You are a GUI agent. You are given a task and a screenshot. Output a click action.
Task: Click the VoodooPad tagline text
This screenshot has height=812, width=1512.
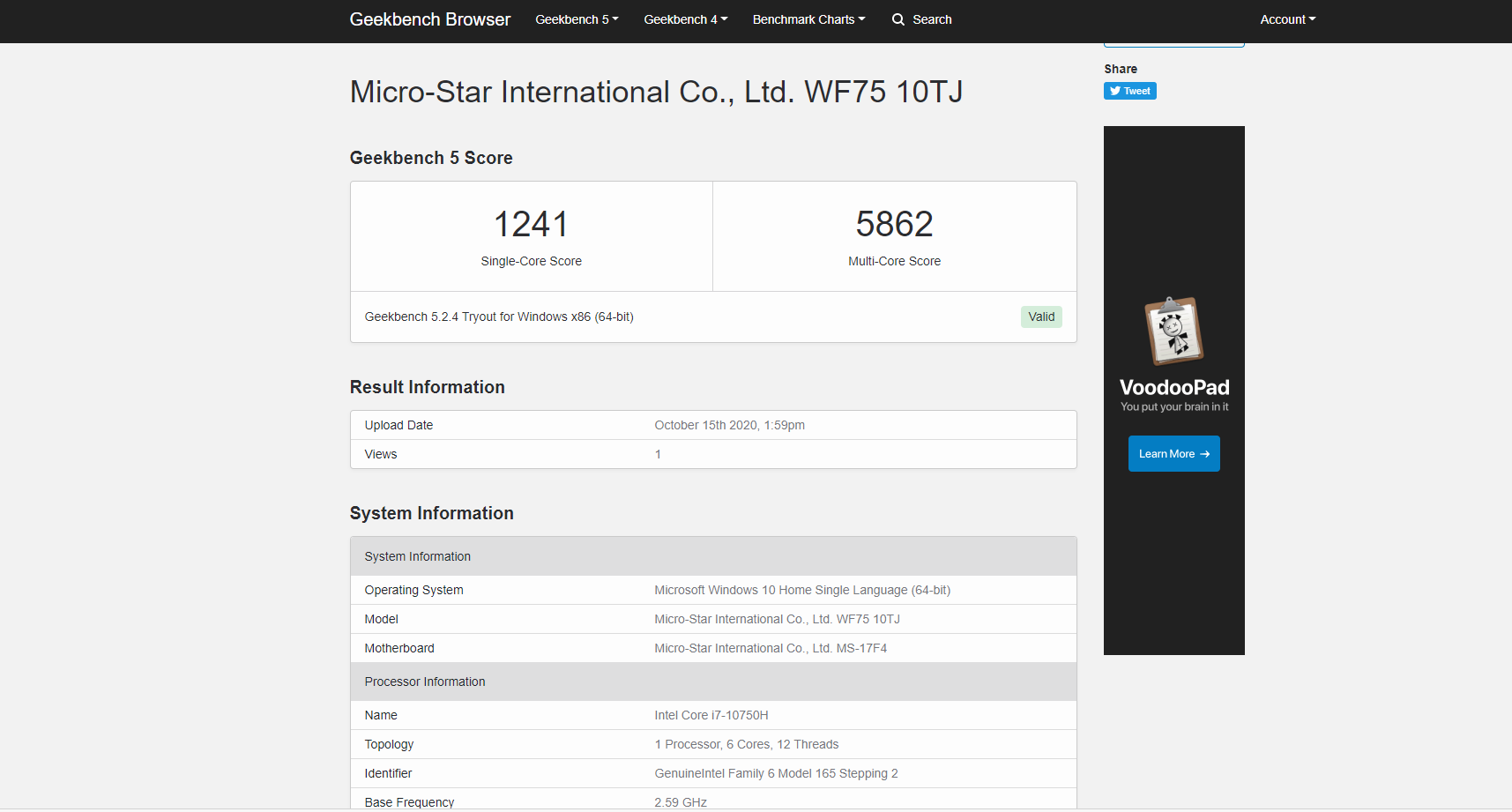click(x=1174, y=406)
